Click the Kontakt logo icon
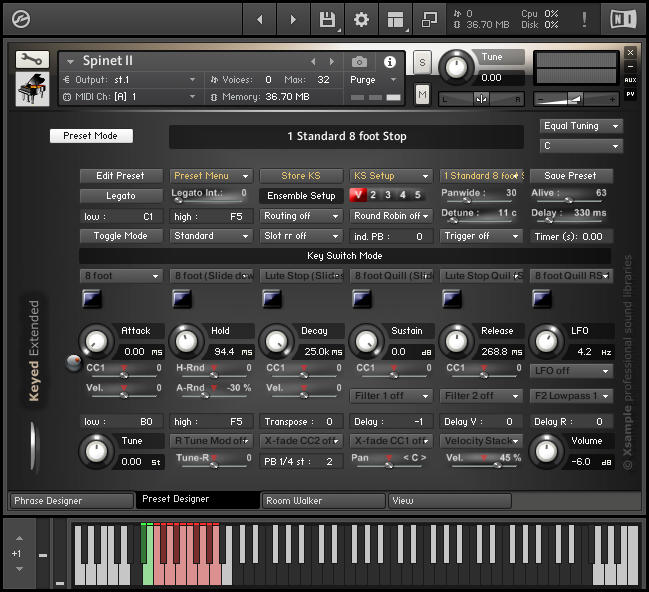This screenshot has width=649, height=592. (x=21, y=19)
